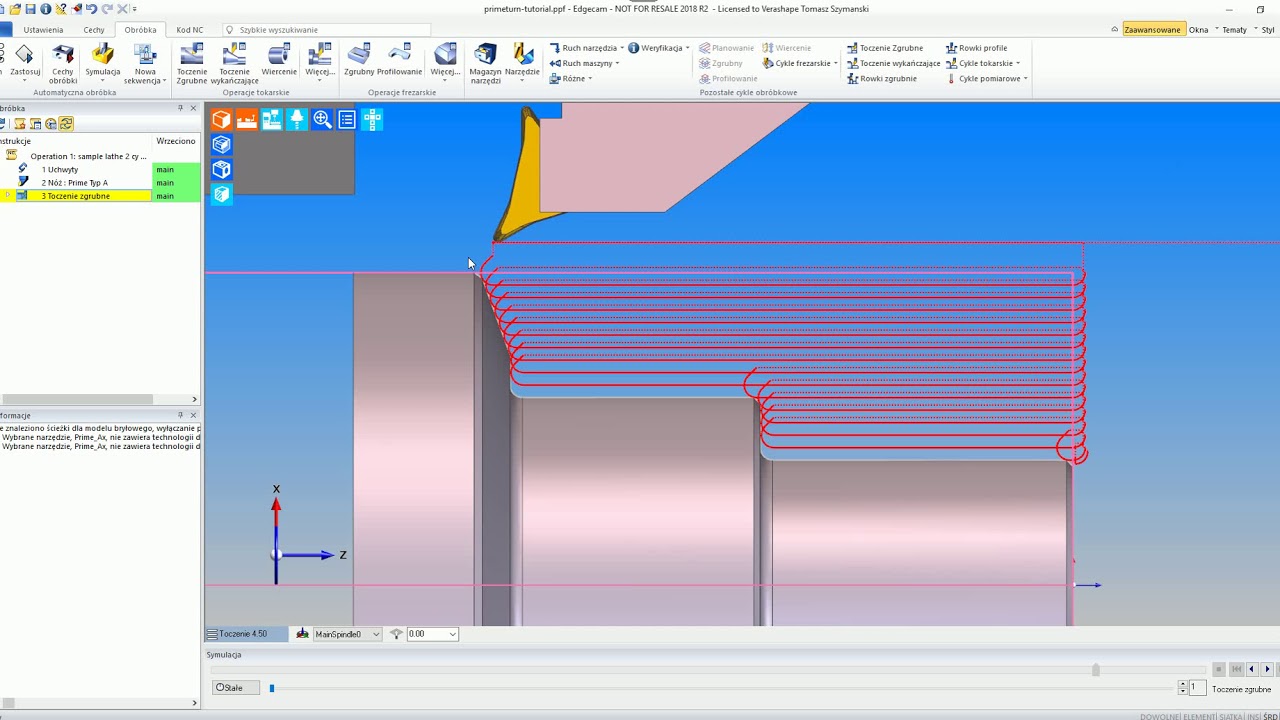Open Magazyn narzędzi tool store
The height and width of the screenshot is (720, 1280).
click(x=485, y=63)
